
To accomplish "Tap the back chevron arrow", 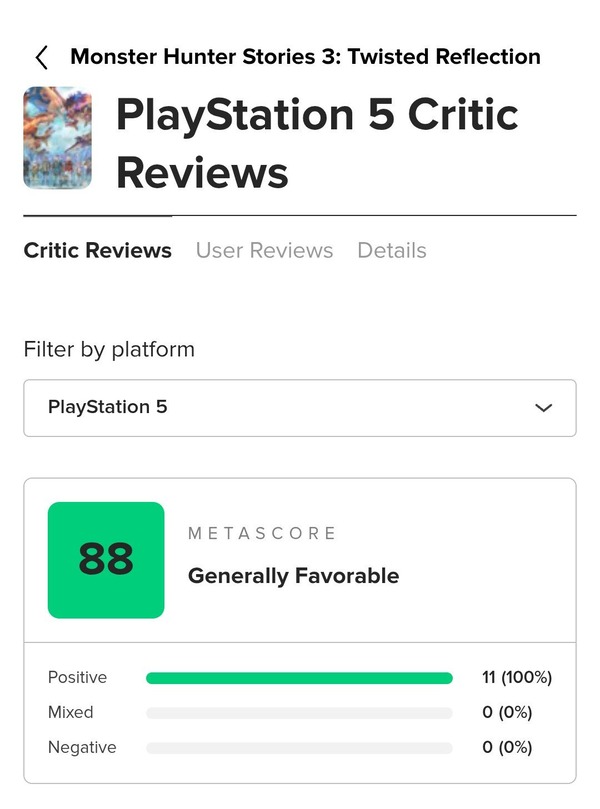I will click(x=41, y=57).
